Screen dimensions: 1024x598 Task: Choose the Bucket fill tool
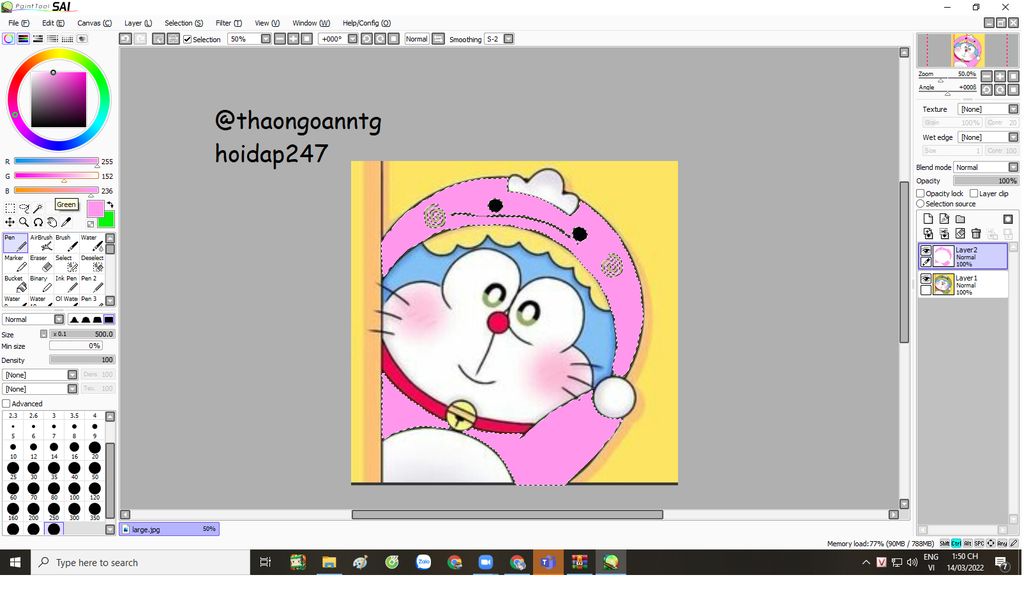15,283
